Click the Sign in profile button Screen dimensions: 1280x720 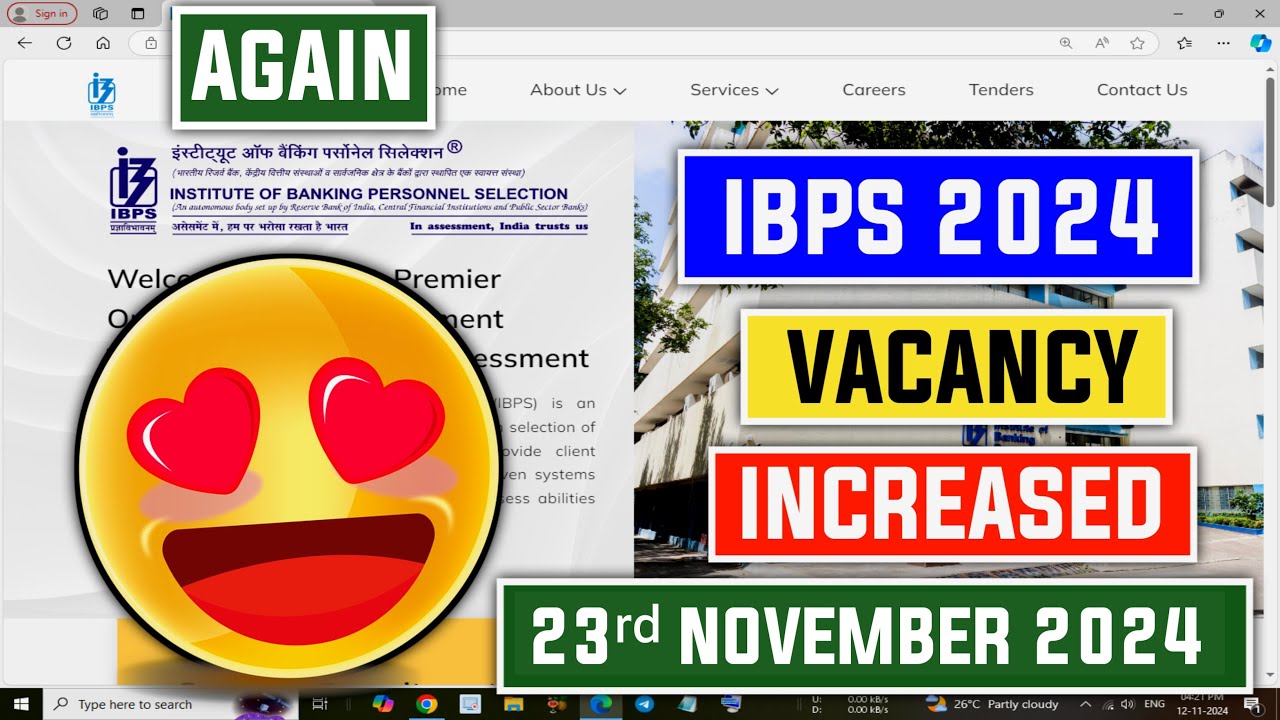click(x=42, y=14)
